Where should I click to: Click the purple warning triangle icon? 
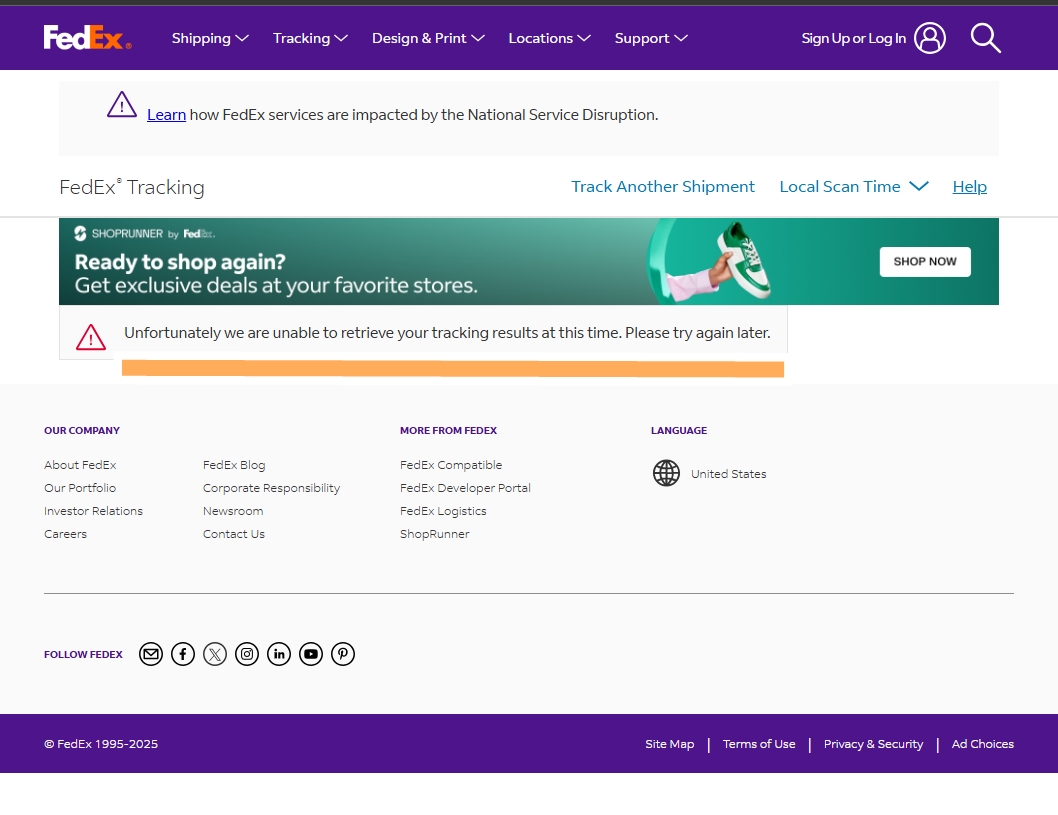tap(122, 105)
